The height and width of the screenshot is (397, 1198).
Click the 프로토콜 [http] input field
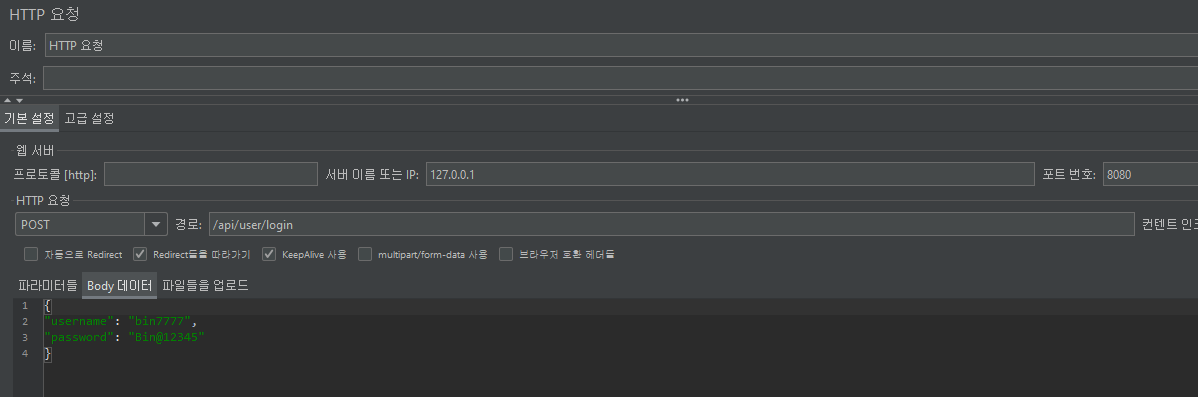pos(211,174)
